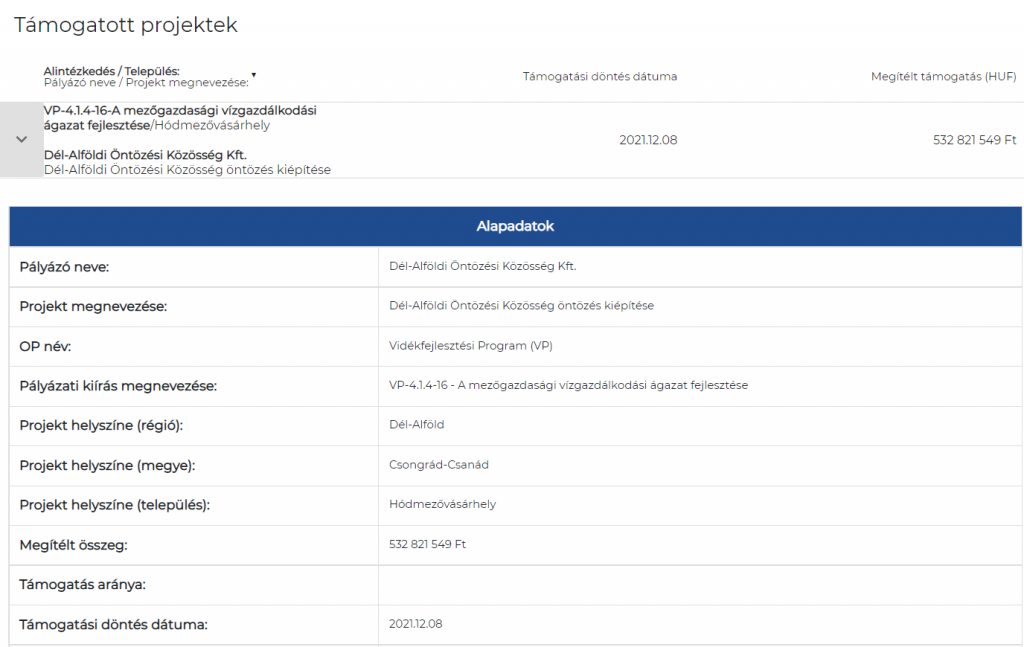Click the 2021.12.08 date in project row
This screenshot has width=1024, height=647.
[648, 140]
